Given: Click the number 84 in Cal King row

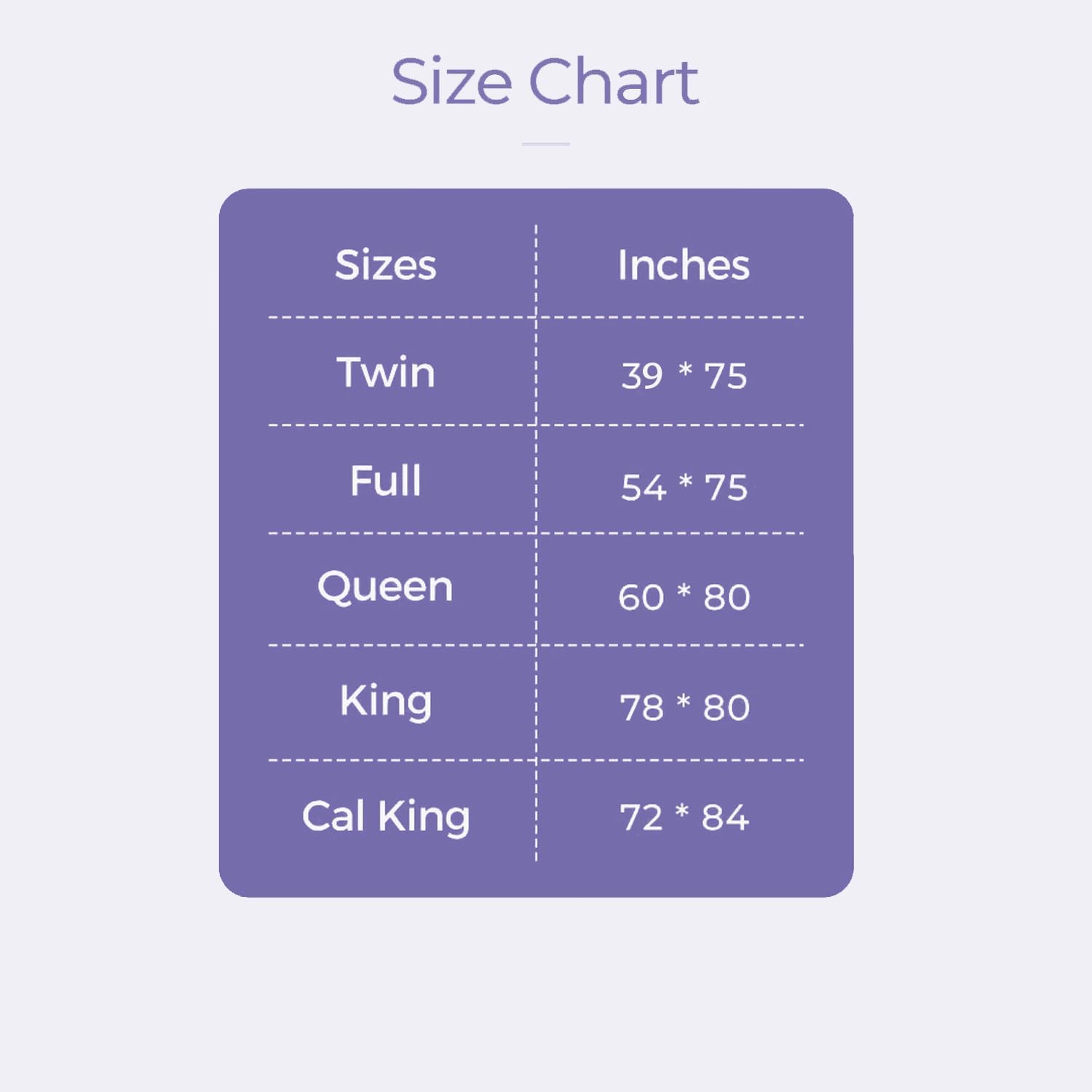Looking at the screenshot, I should [724, 817].
